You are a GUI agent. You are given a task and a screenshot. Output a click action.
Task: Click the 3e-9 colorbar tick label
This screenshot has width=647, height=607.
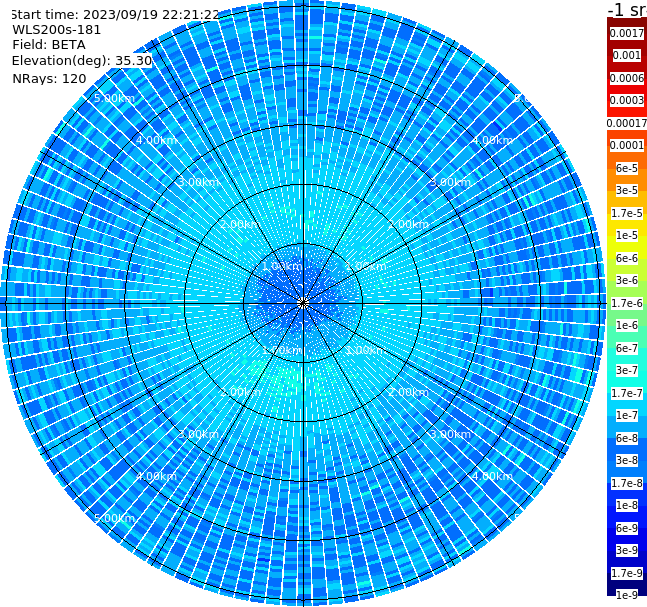pos(627,550)
